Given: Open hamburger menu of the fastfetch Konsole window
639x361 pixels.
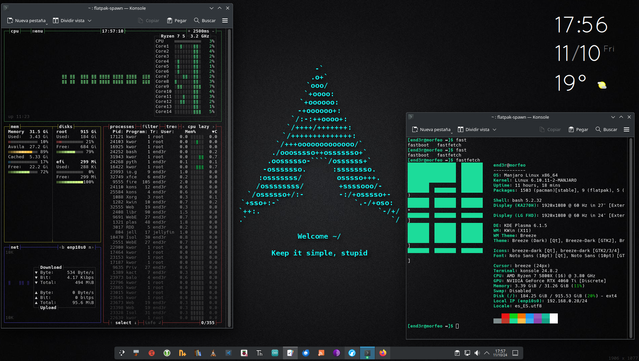Looking at the screenshot, I should (x=626, y=129).
